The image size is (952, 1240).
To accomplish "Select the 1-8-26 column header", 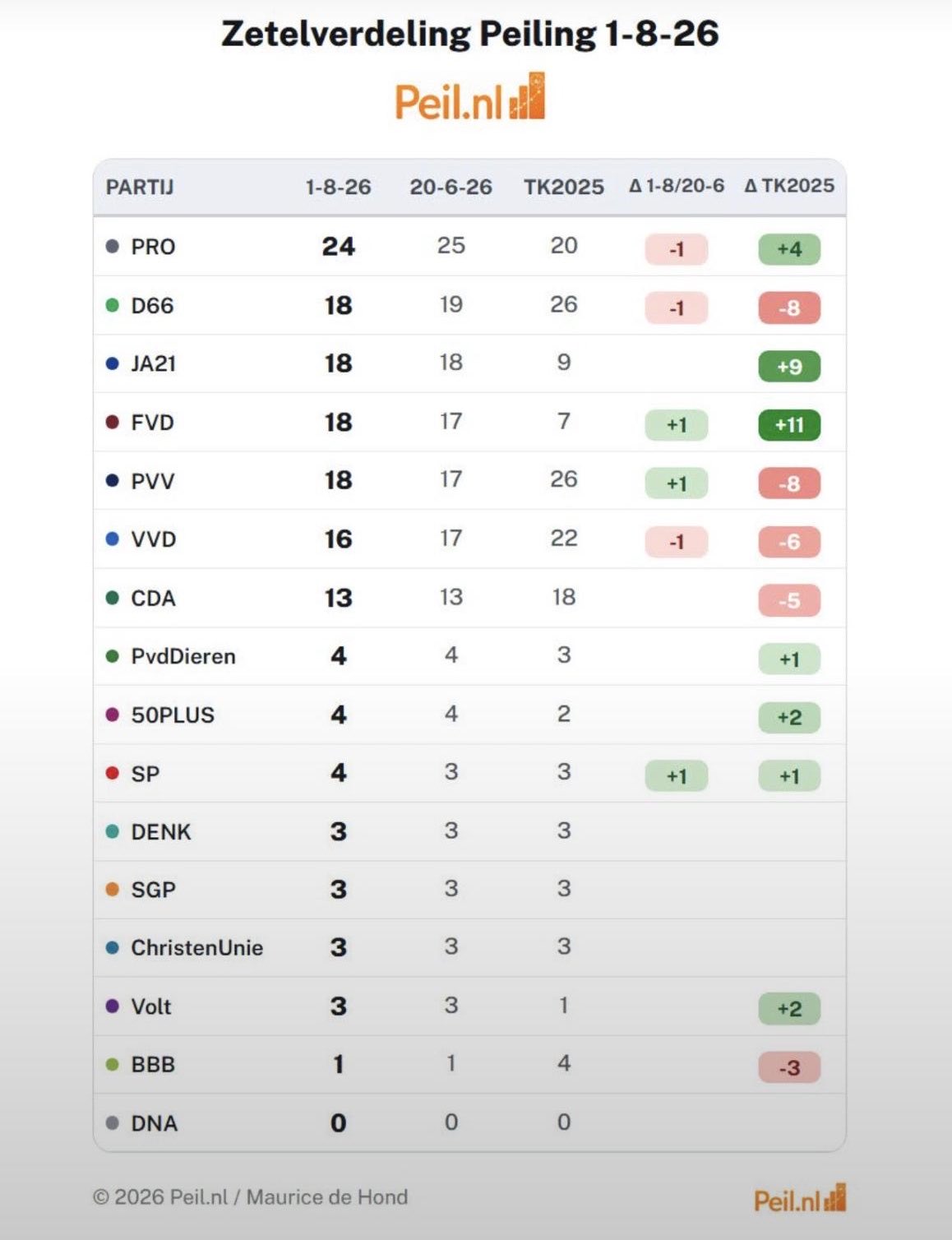I will 338,187.
